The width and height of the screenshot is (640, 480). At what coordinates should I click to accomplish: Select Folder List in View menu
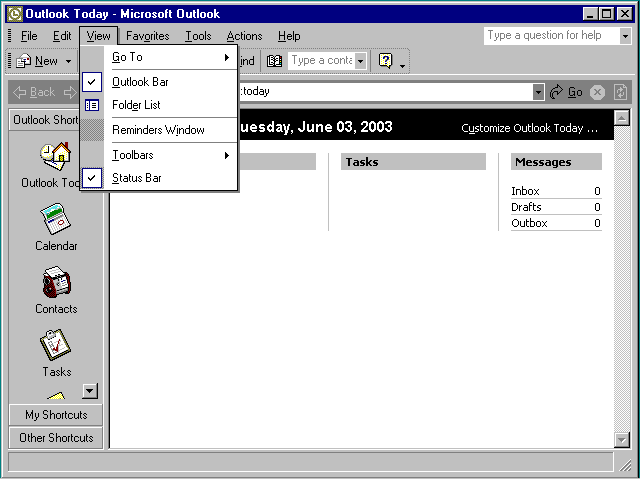(x=159, y=105)
